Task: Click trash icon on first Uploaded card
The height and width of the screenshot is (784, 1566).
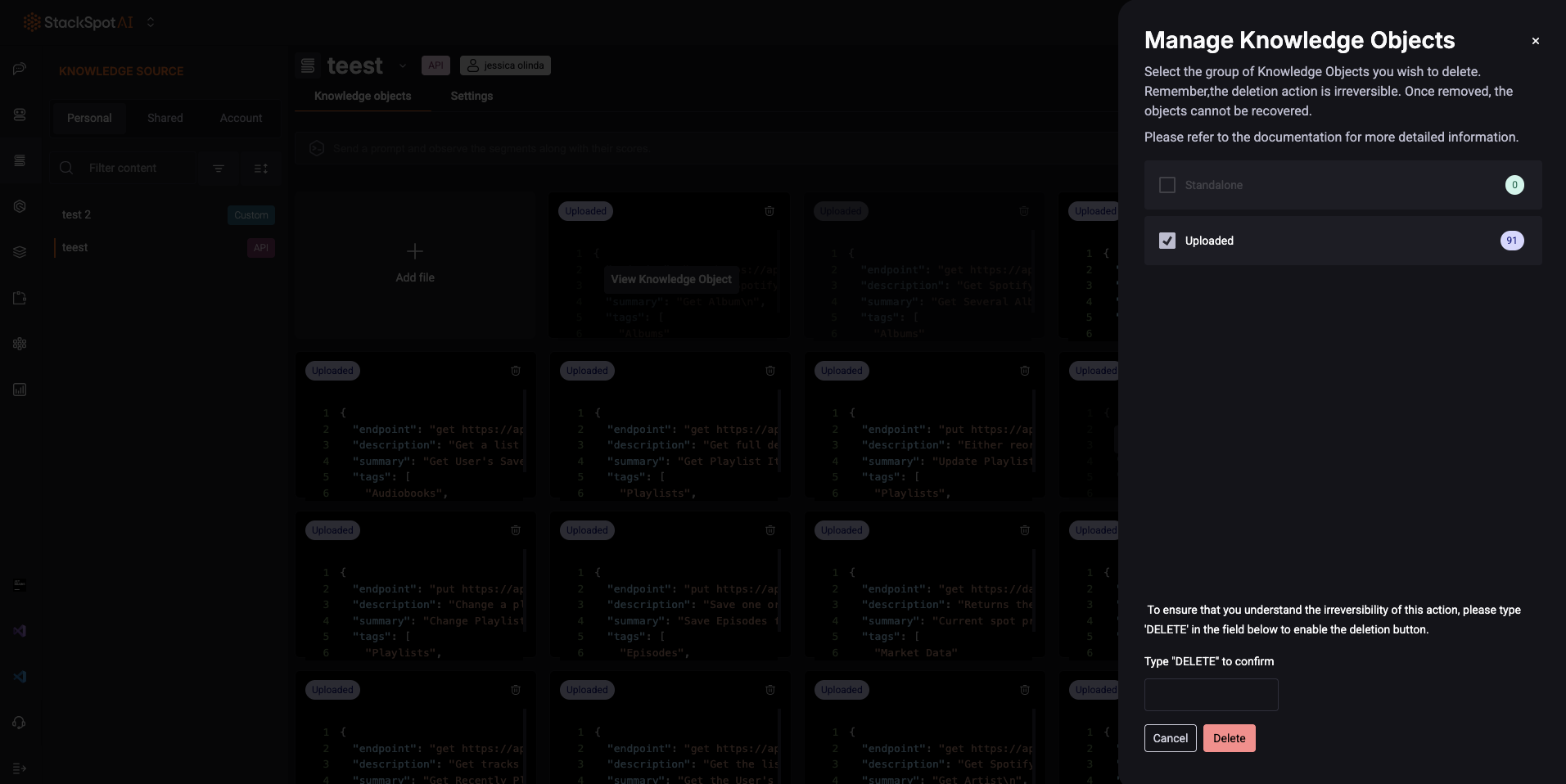Action: click(769, 211)
